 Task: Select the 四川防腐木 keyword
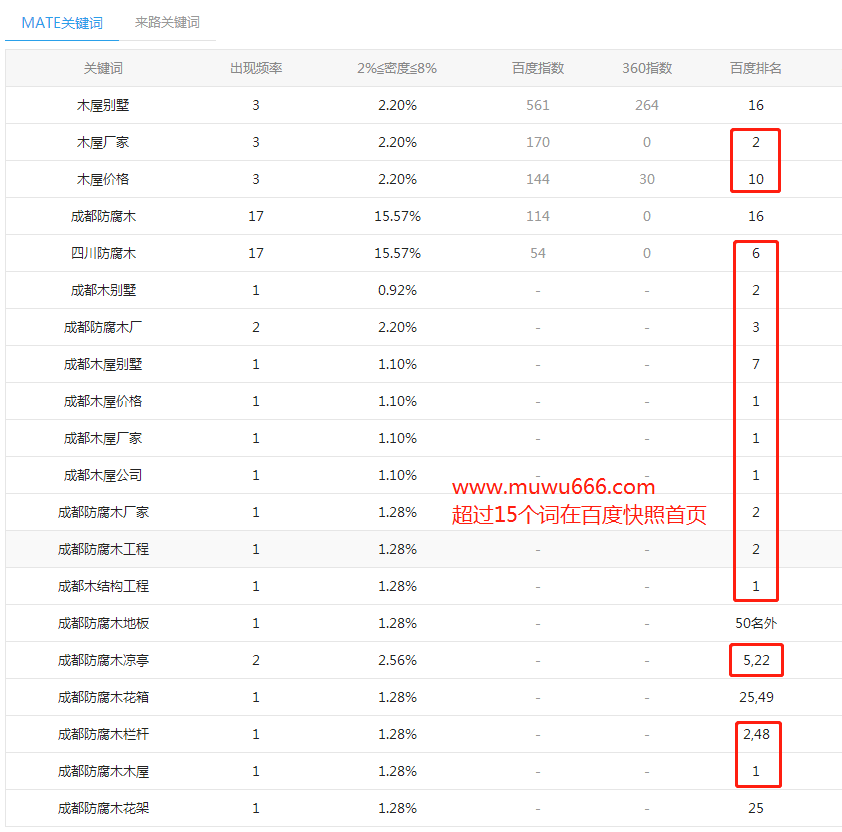point(103,253)
